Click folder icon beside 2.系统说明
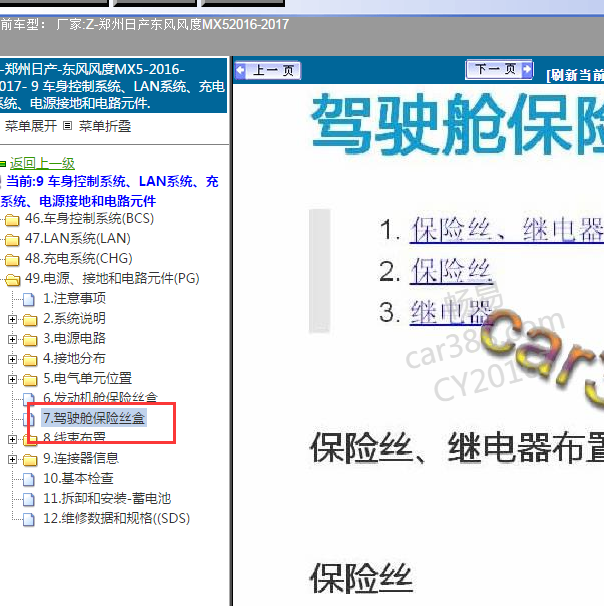Screen dimensions: 604x606 (x=30, y=320)
